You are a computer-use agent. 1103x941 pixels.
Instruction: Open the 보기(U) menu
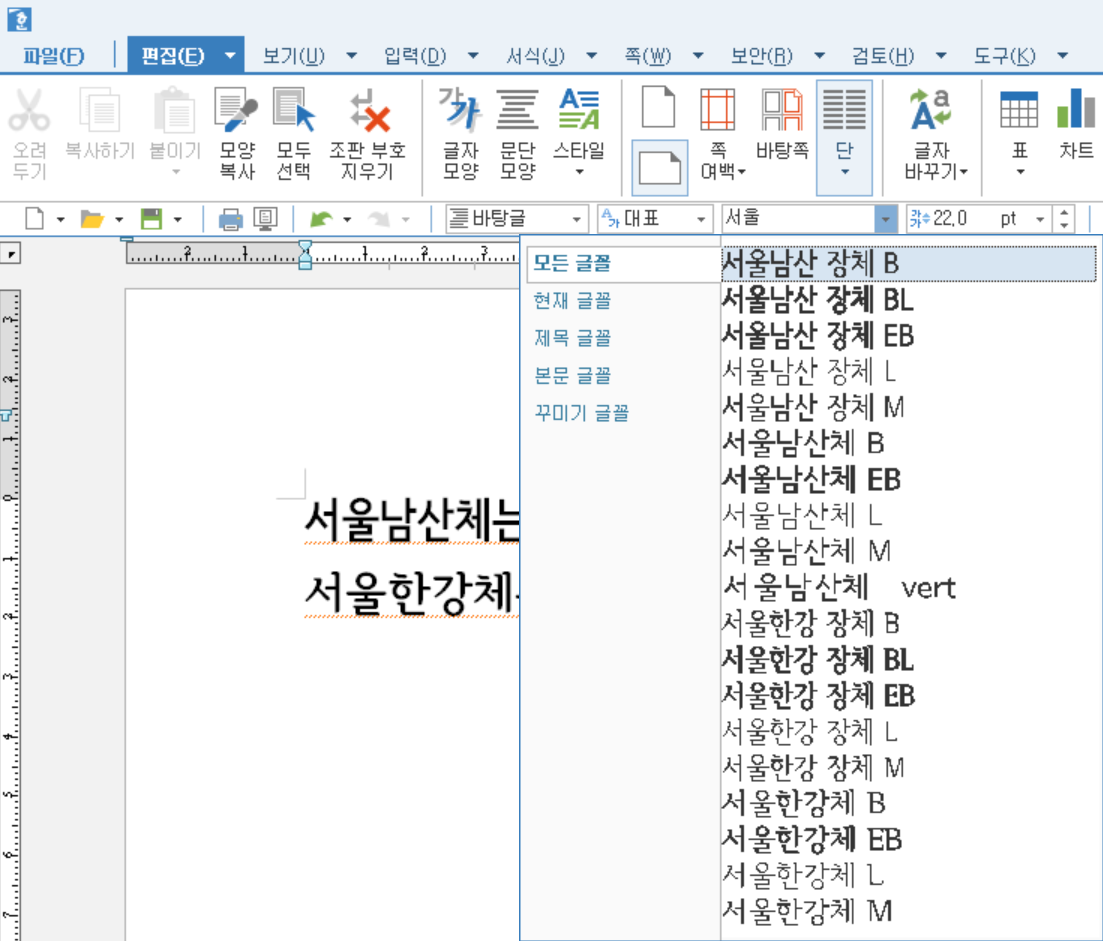pyautogui.click(x=291, y=57)
